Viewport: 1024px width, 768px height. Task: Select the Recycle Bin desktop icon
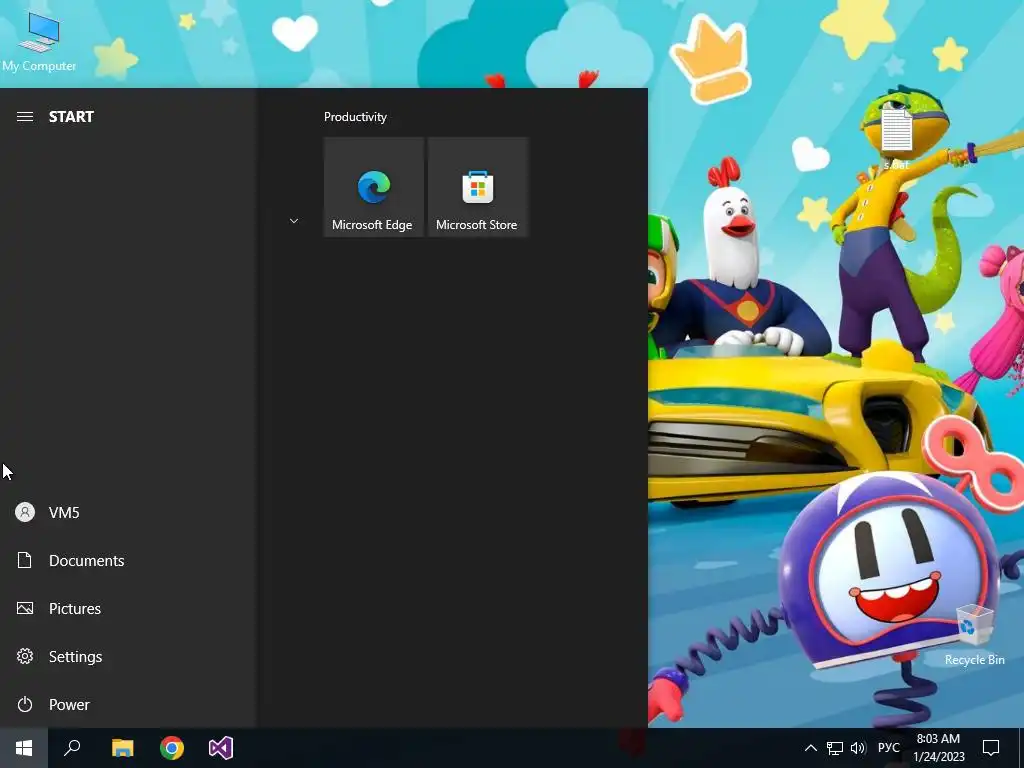[x=975, y=635]
